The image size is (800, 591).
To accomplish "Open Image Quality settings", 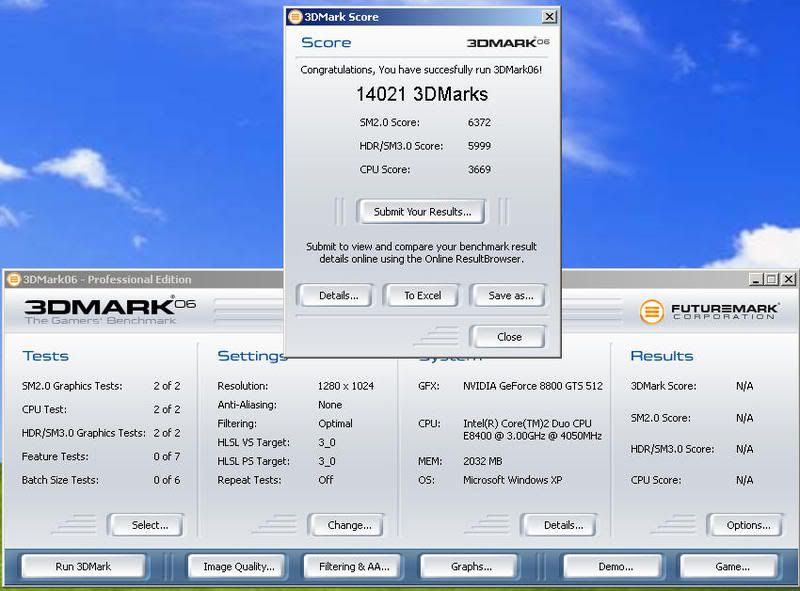I will (x=238, y=567).
